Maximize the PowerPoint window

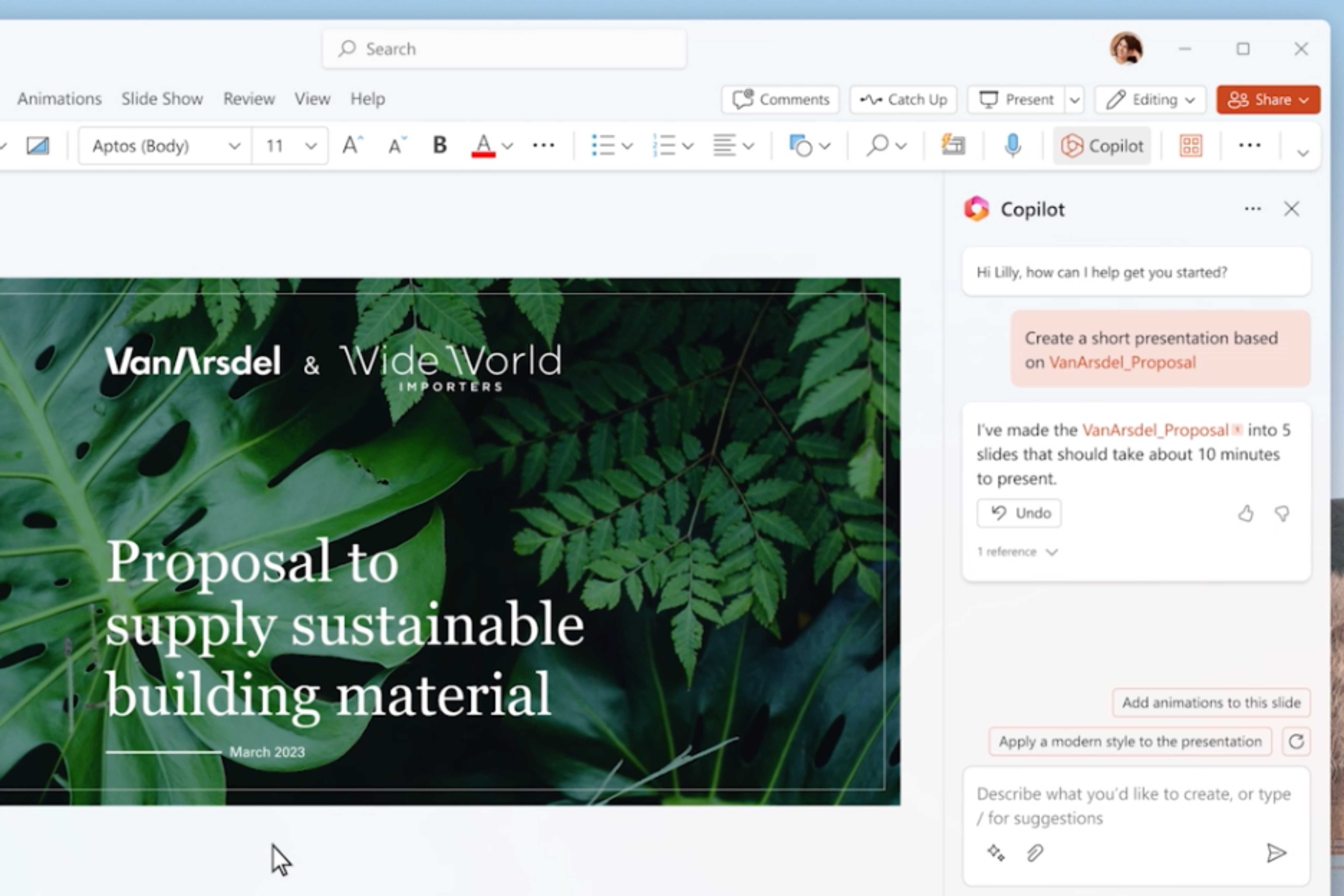coord(1243,49)
